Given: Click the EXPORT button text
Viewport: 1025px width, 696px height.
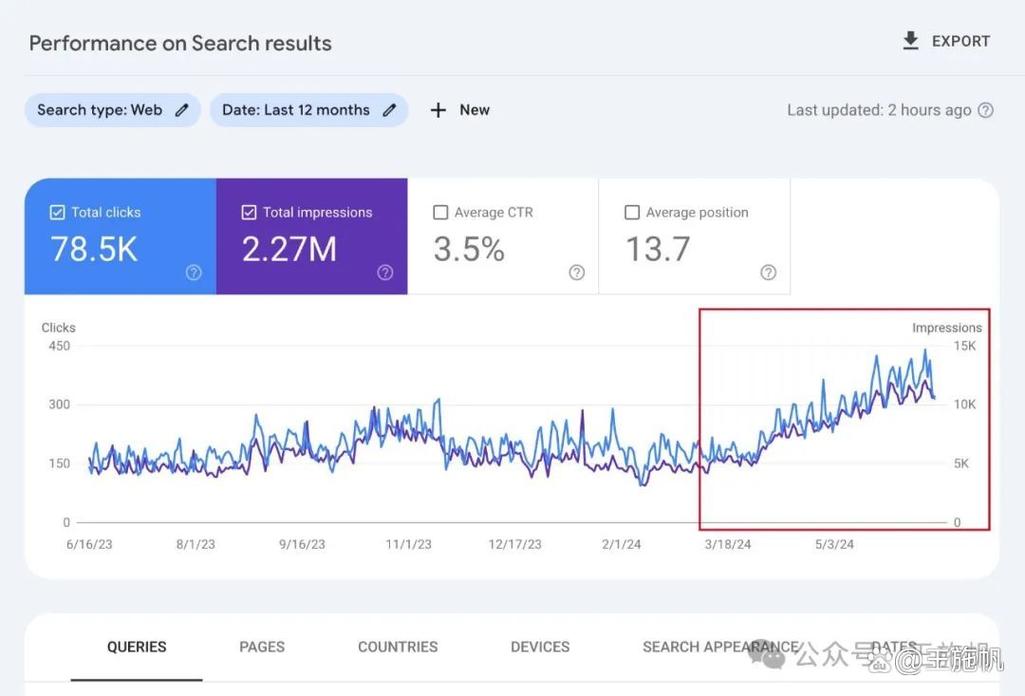Looking at the screenshot, I should (x=961, y=41).
